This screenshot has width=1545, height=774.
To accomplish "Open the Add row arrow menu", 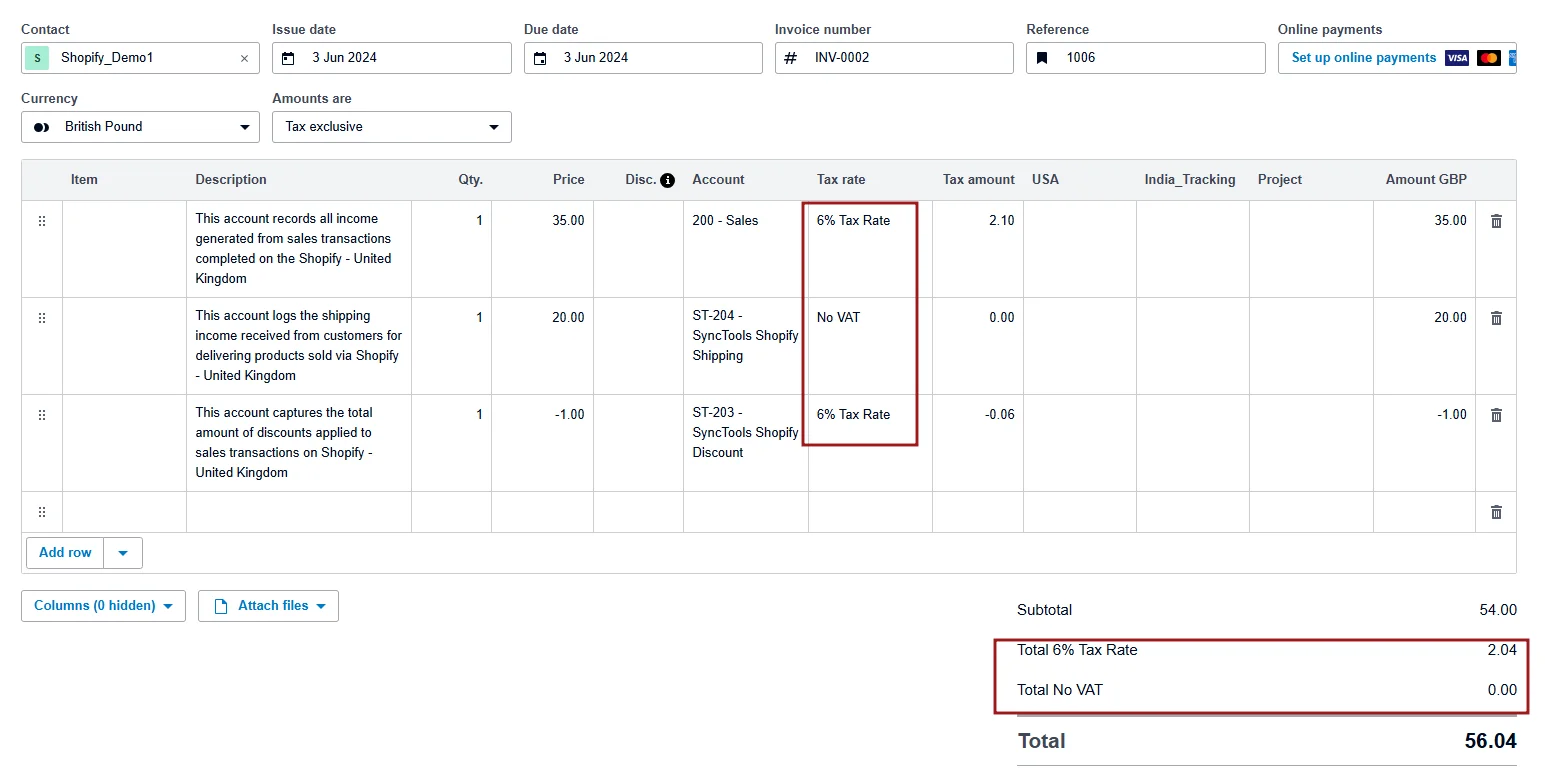I will tap(123, 553).
